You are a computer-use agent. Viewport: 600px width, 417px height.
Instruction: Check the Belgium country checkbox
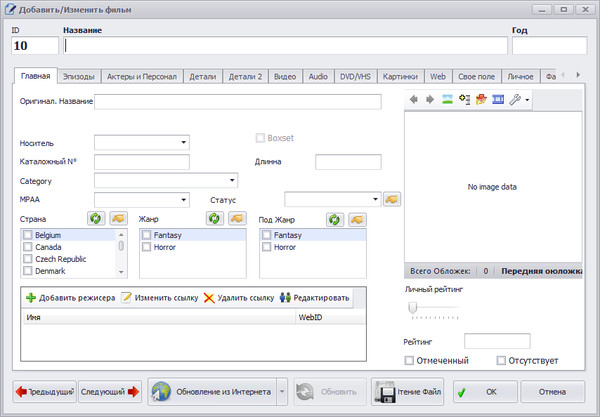tap(28, 234)
